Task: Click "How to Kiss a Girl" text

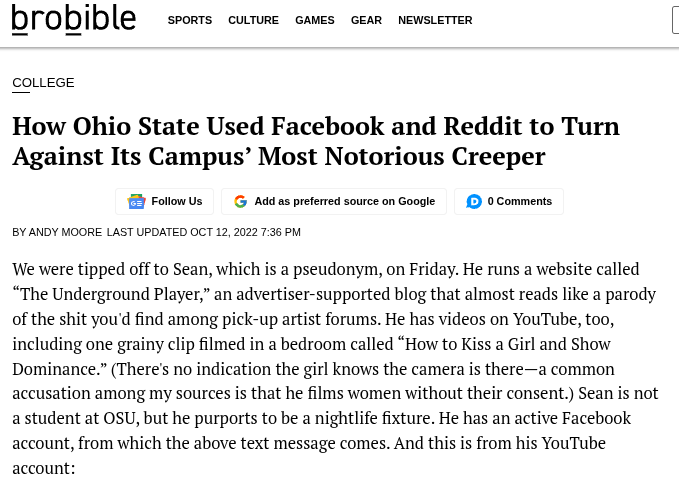Action: [x=462, y=344]
